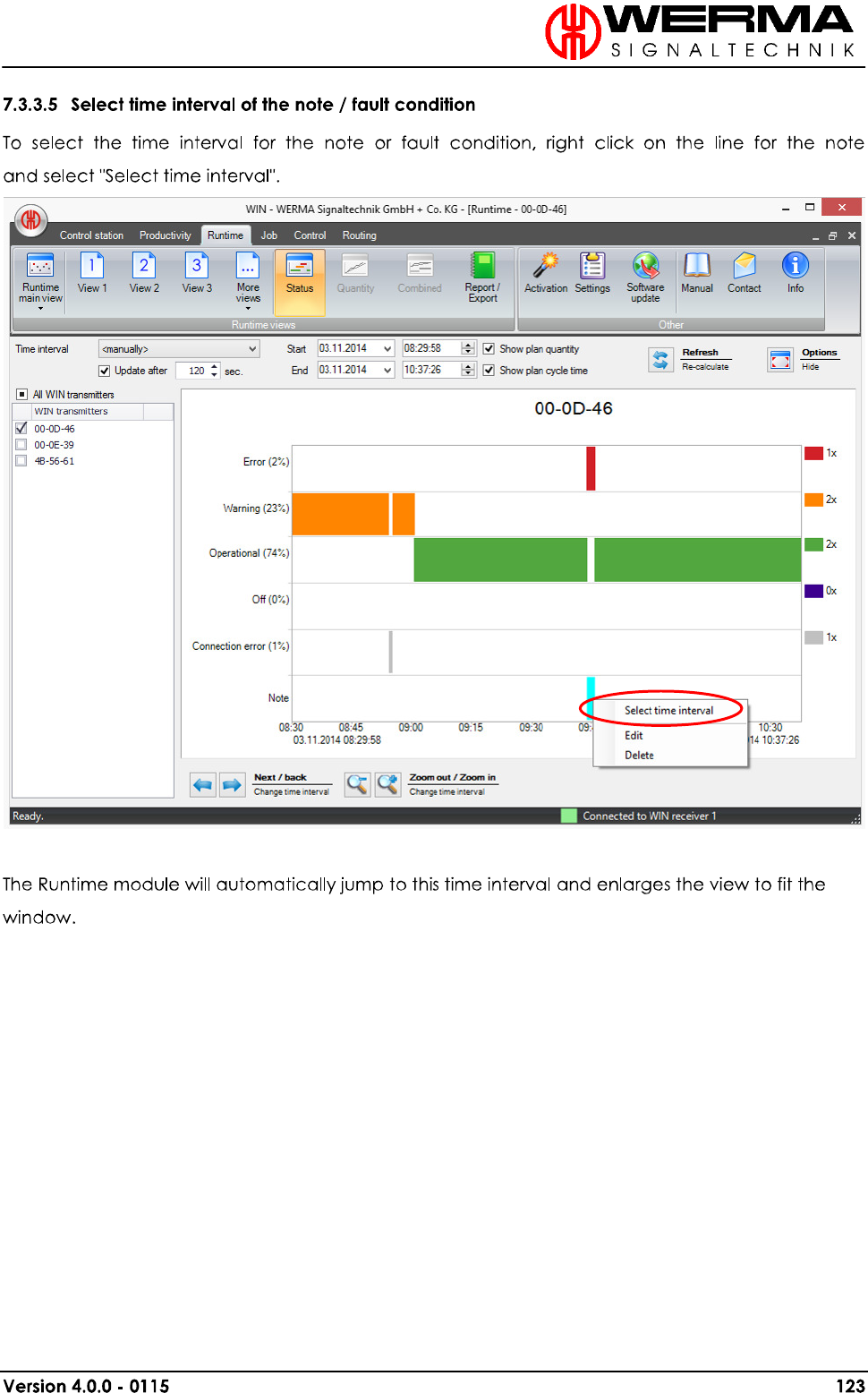
Task: Go to next interval with right arrow
Action: 233,785
